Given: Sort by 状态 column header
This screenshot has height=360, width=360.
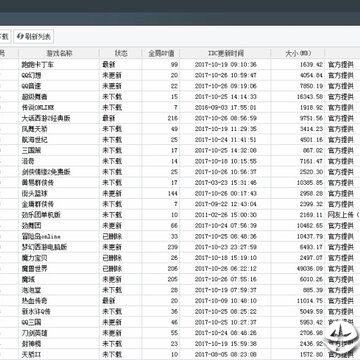Looking at the screenshot, I should tap(121, 53).
